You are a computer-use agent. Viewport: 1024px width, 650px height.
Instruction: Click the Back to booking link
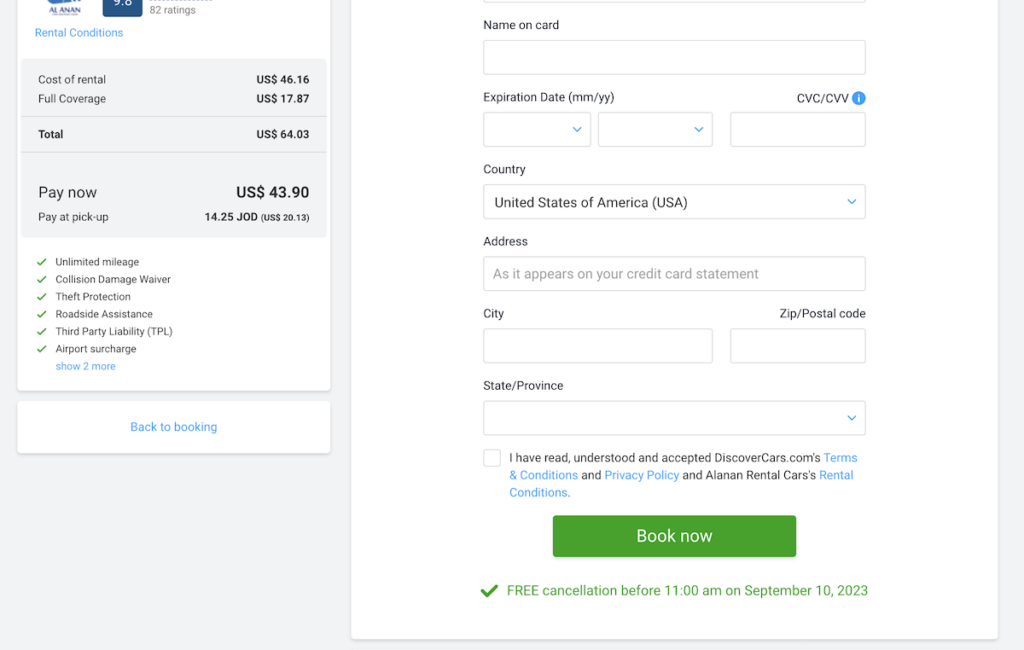174,427
